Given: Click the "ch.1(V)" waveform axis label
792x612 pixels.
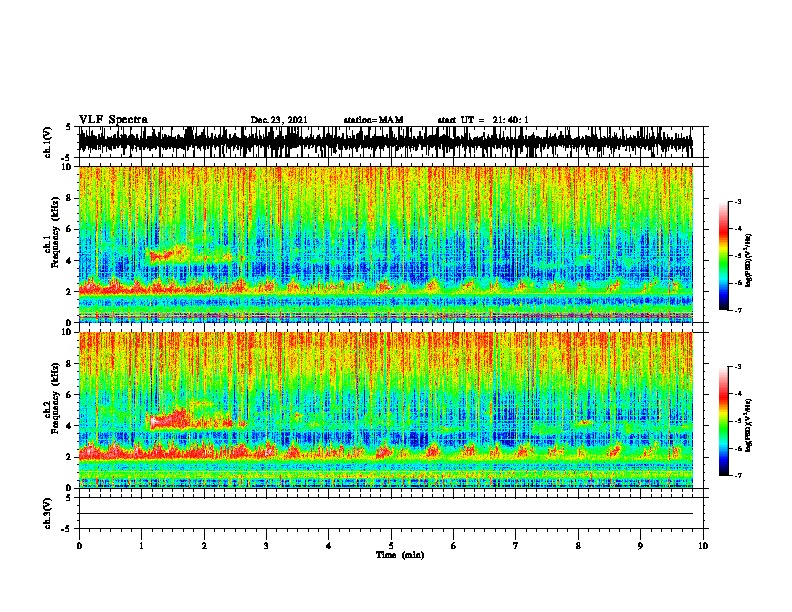Looking at the screenshot, I should pyautogui.click(x=48, y=142).
